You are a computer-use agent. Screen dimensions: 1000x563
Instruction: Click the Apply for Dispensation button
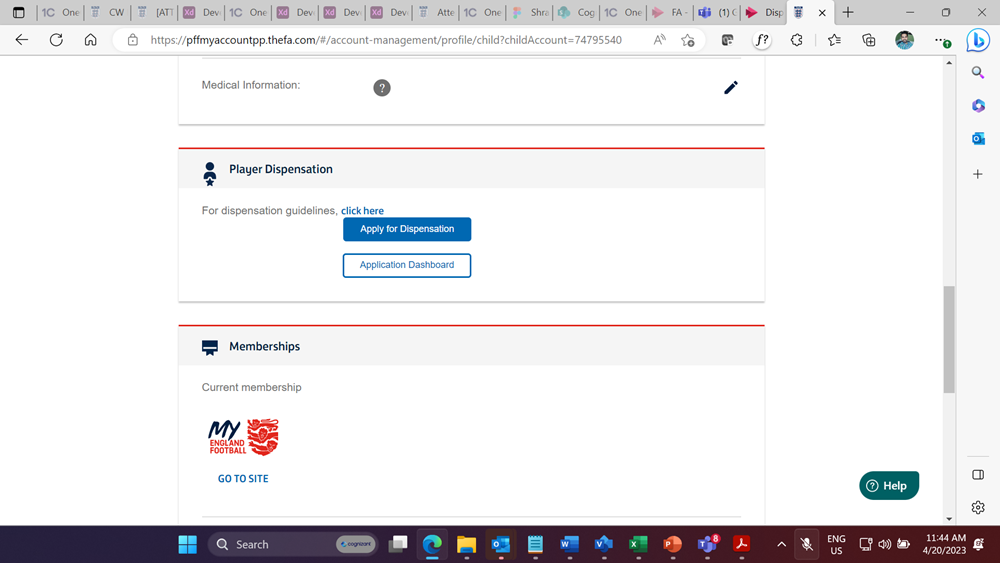pos(407,229)
